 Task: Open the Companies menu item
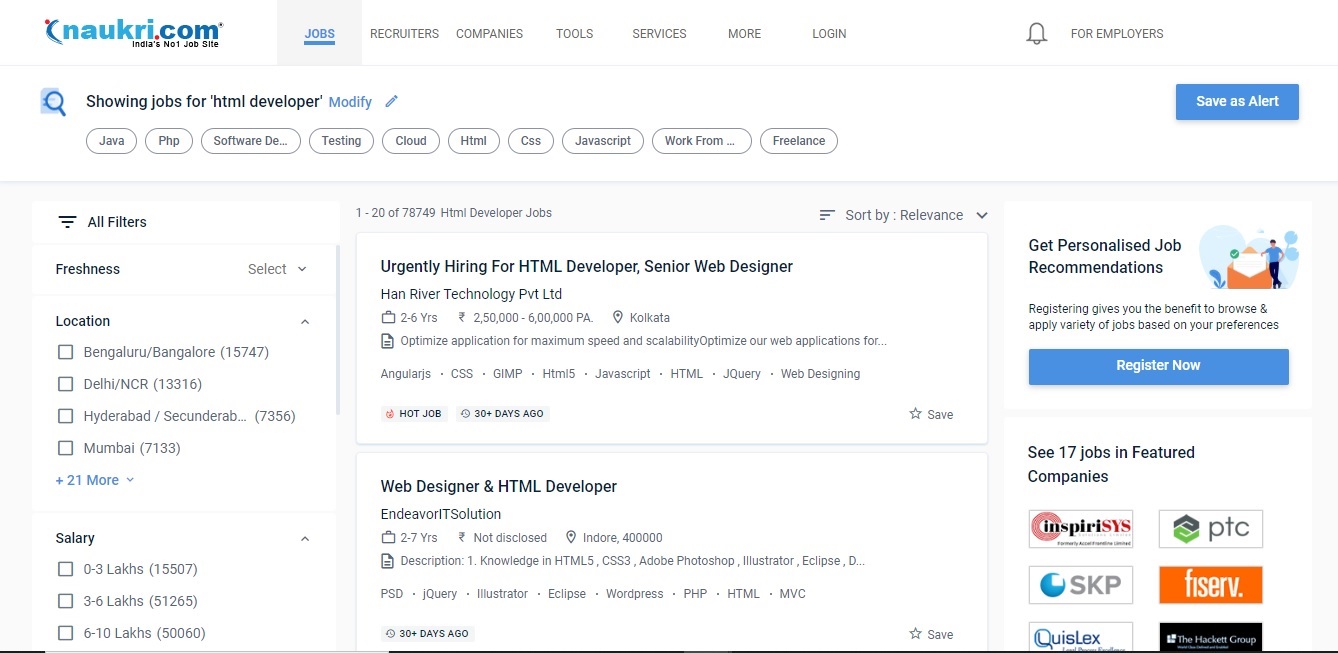click(x=489, y=34)
